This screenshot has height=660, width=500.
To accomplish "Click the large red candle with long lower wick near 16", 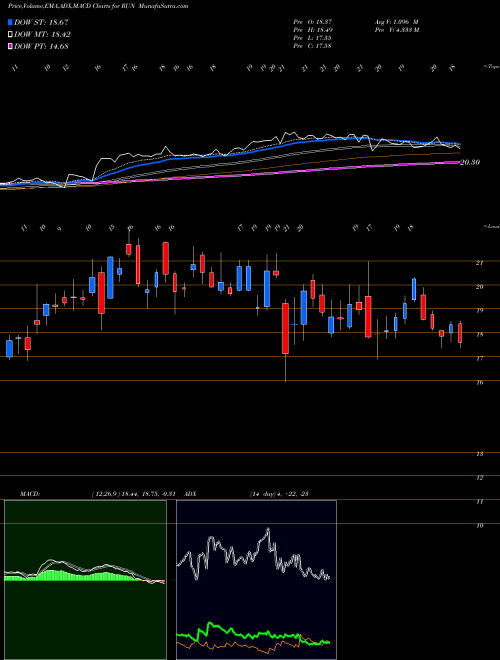I will 285,329.
